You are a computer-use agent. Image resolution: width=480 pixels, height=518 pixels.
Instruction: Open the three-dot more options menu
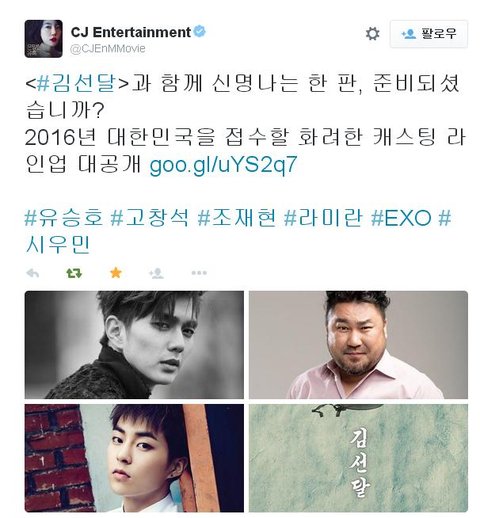pyautogui.click(x=199, y=273)
